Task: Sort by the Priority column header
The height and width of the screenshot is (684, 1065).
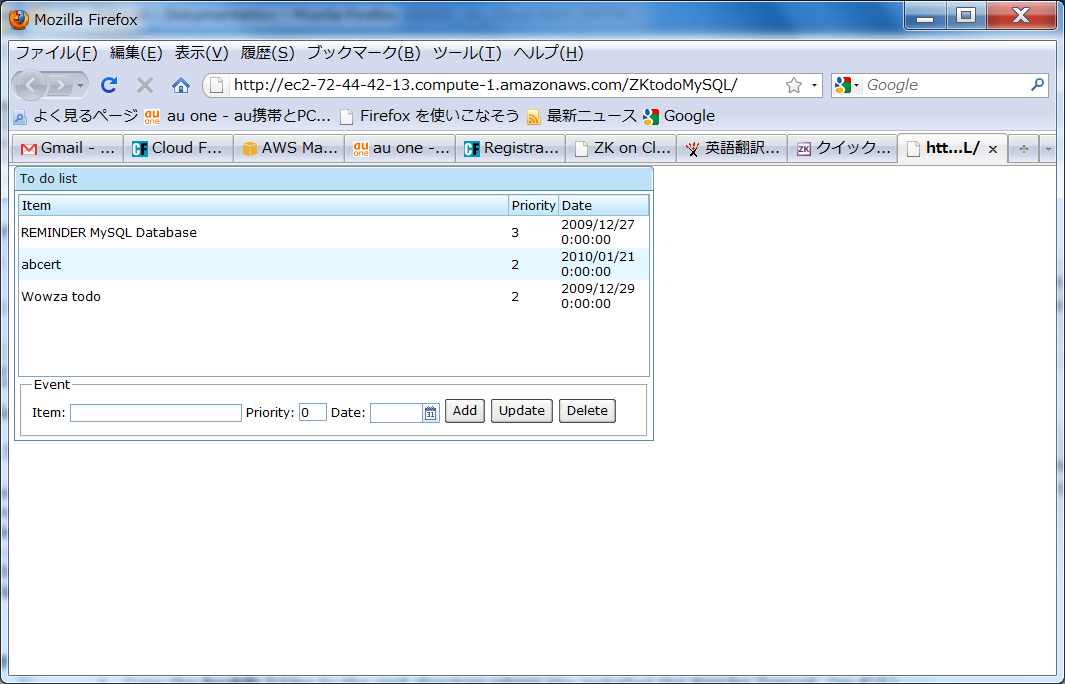Action: click(533, 206)
